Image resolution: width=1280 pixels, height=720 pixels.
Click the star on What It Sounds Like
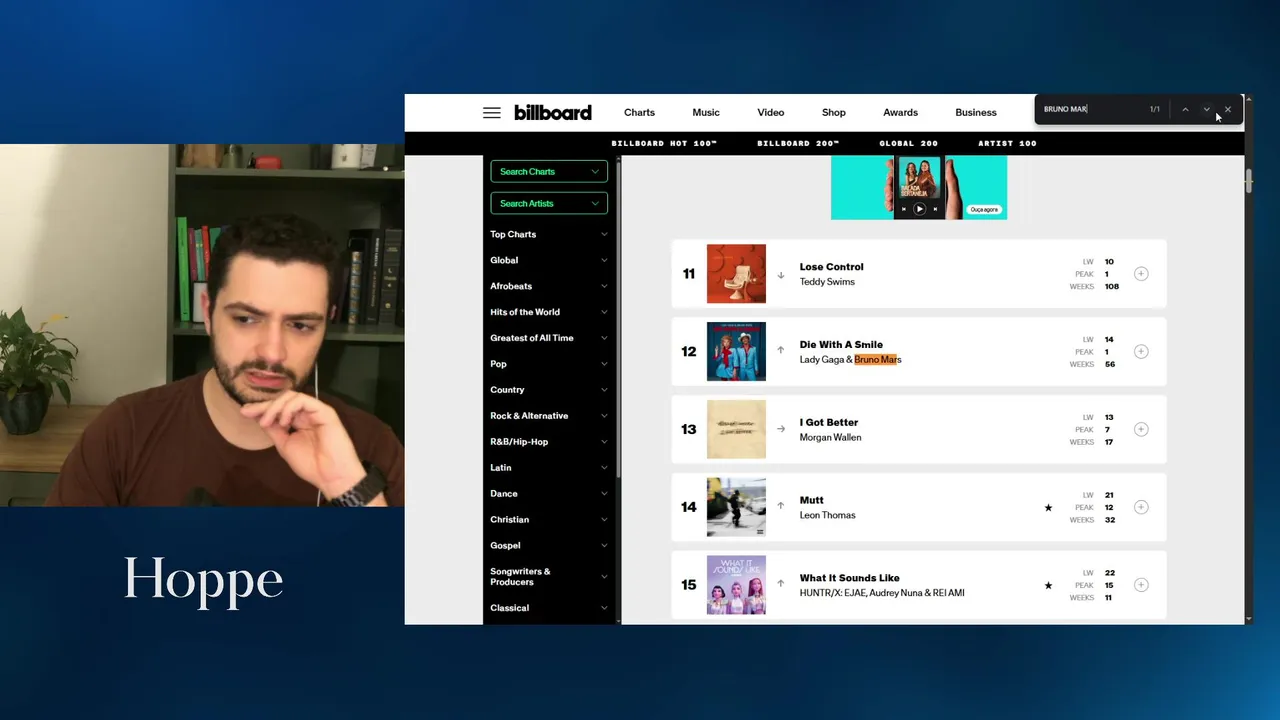[1048, 585]
